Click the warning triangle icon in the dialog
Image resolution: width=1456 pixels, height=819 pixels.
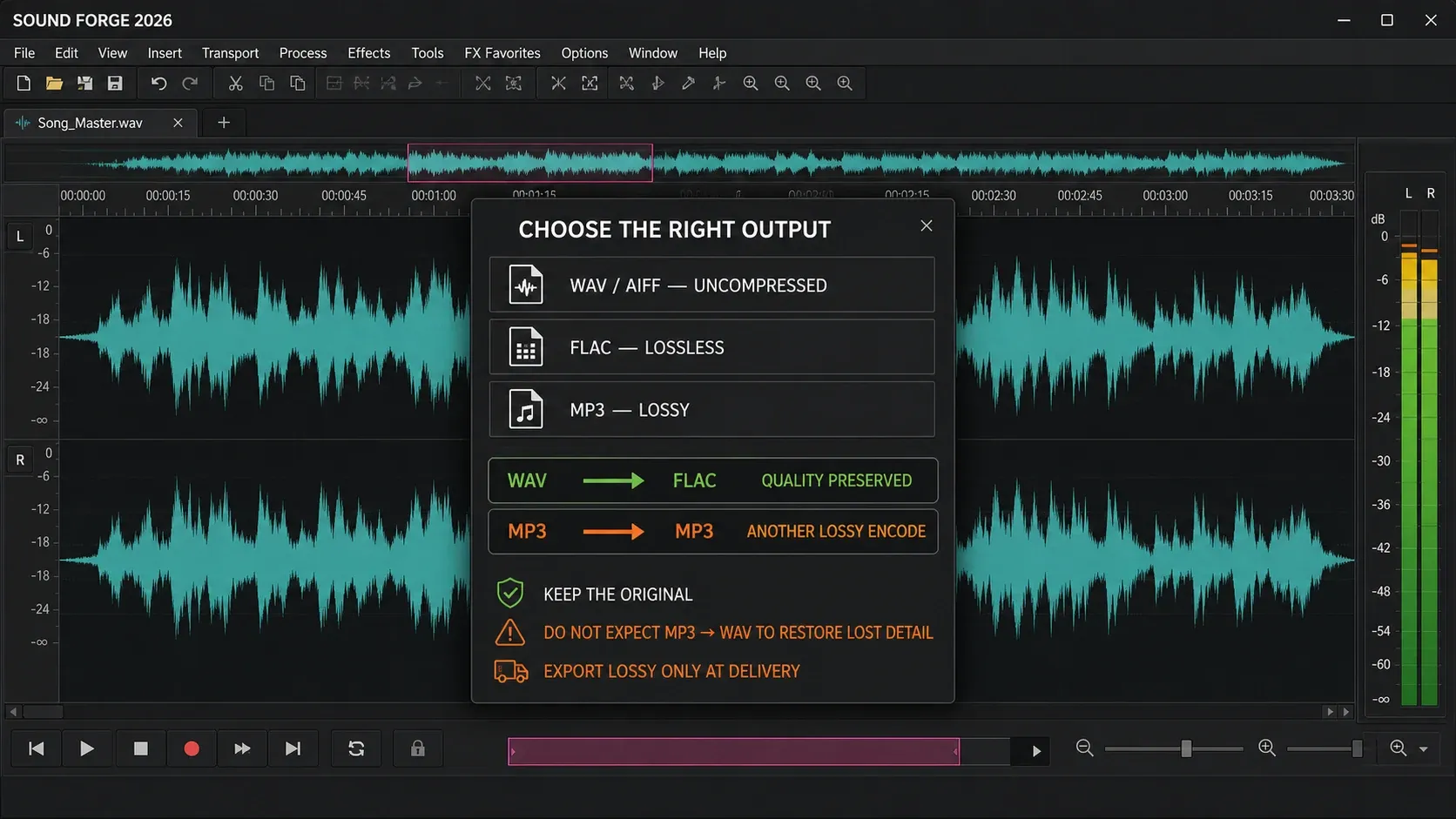point(510,633)
